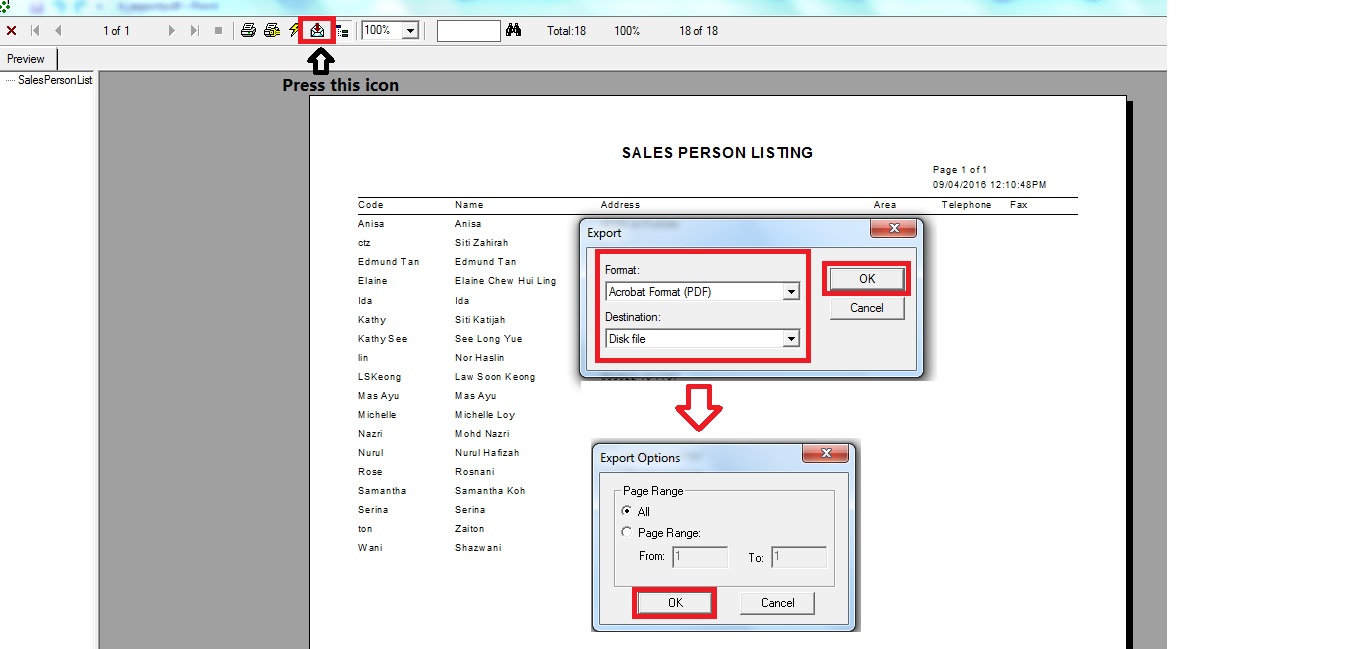This screenshot has height=649, width=1360.
Task: Go to the next page arrow
Action: point(172,30)
